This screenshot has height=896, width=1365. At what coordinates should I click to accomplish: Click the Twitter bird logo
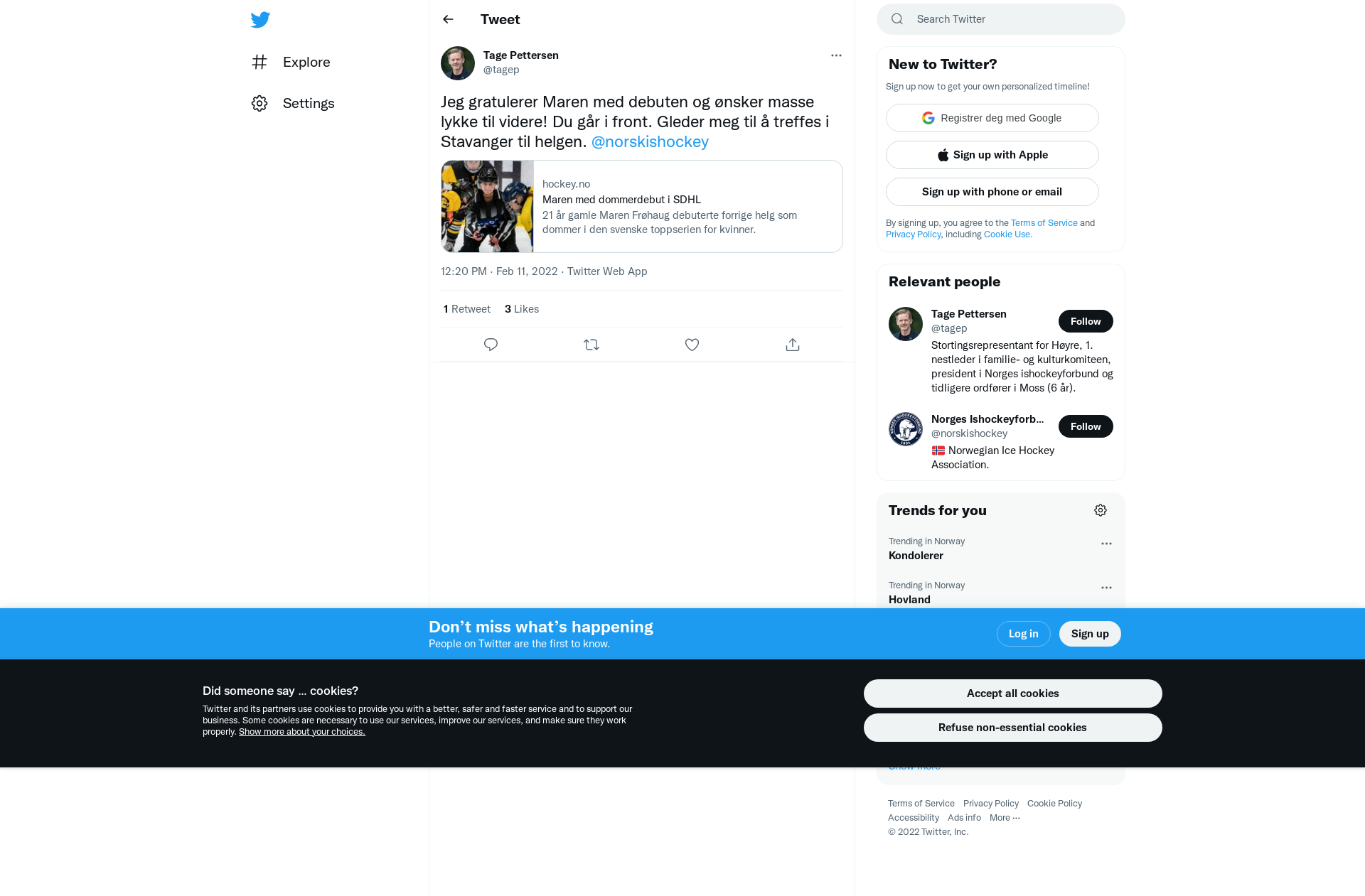260,19
